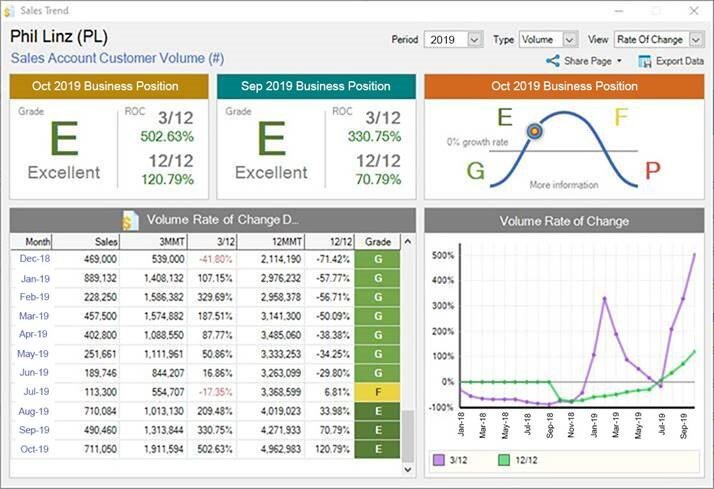
Task: Click the Export Data spreadsheet icon
Action: 645,61
